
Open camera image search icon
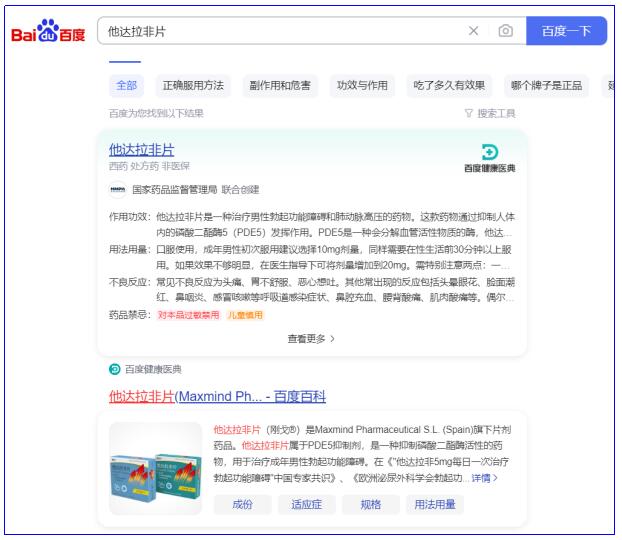[505, 31]
